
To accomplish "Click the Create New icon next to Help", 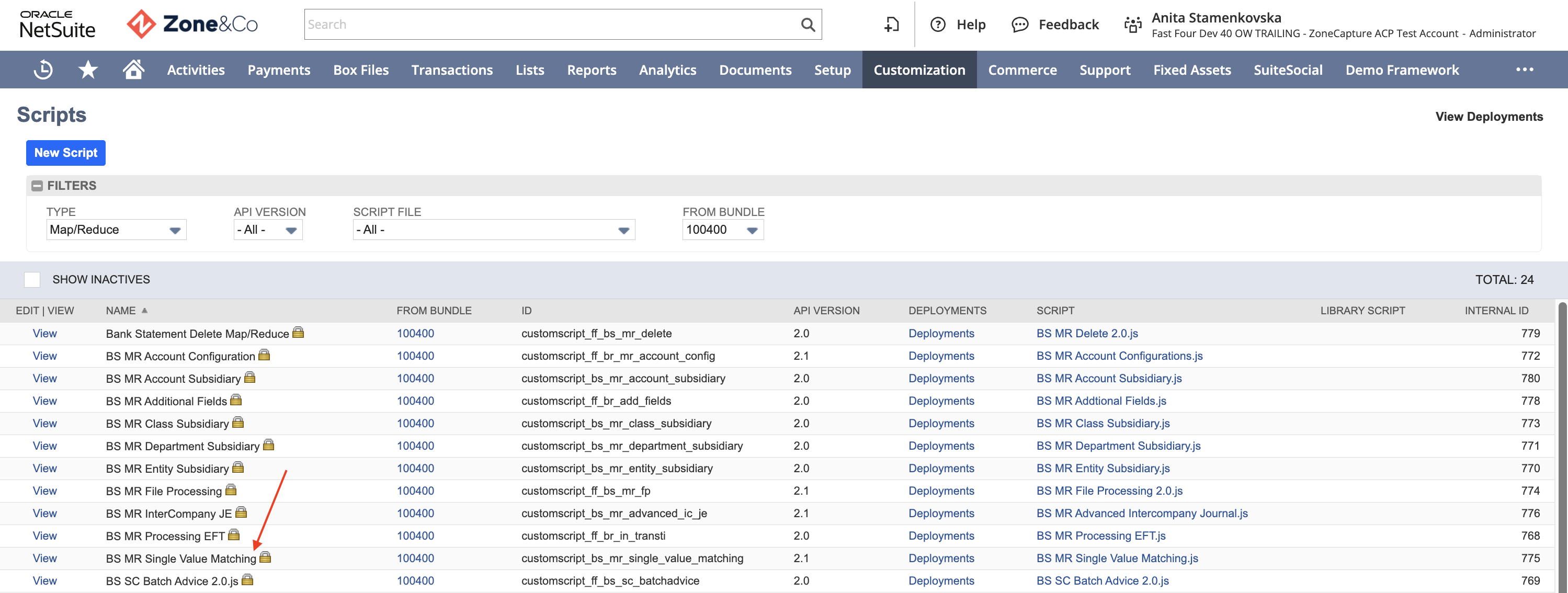I will pyautogui.click(x=892, y=25).
